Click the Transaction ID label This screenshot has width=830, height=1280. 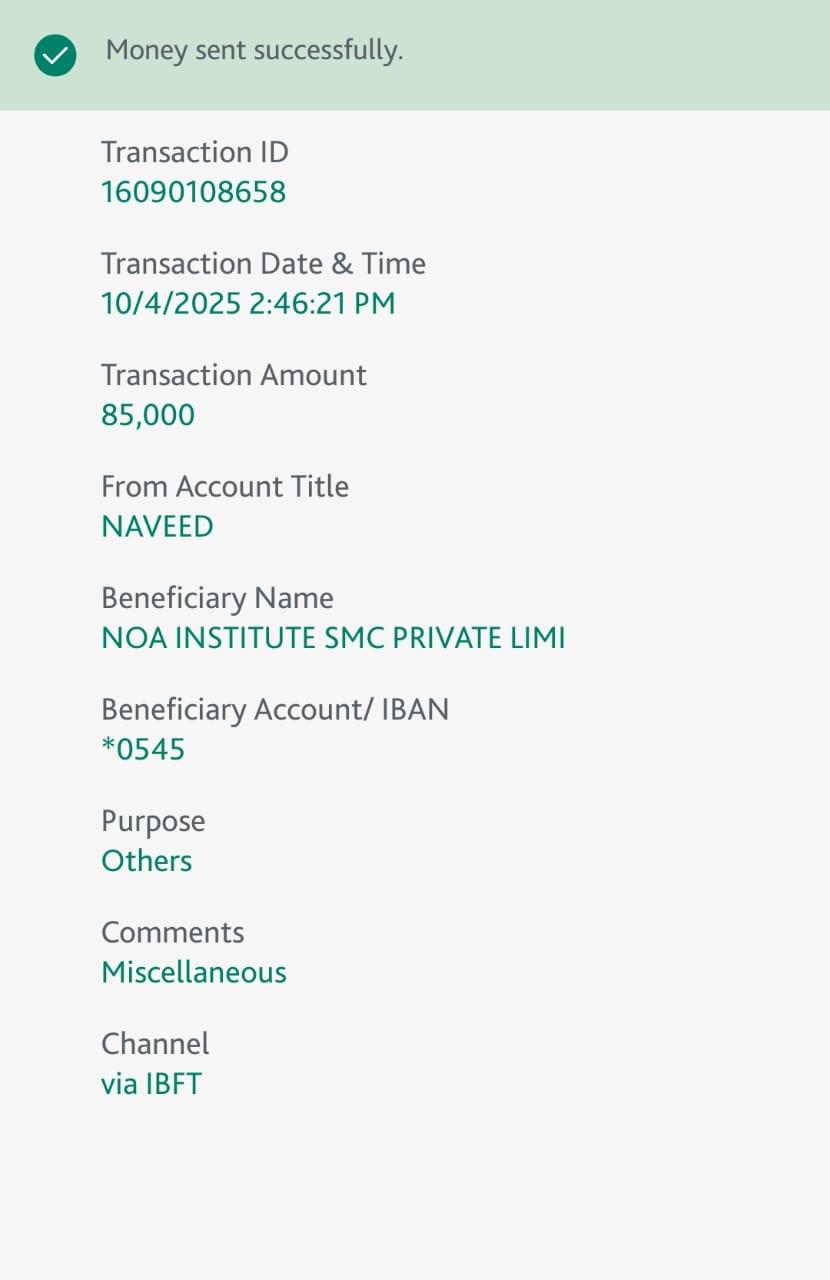[x=194, y=152]
